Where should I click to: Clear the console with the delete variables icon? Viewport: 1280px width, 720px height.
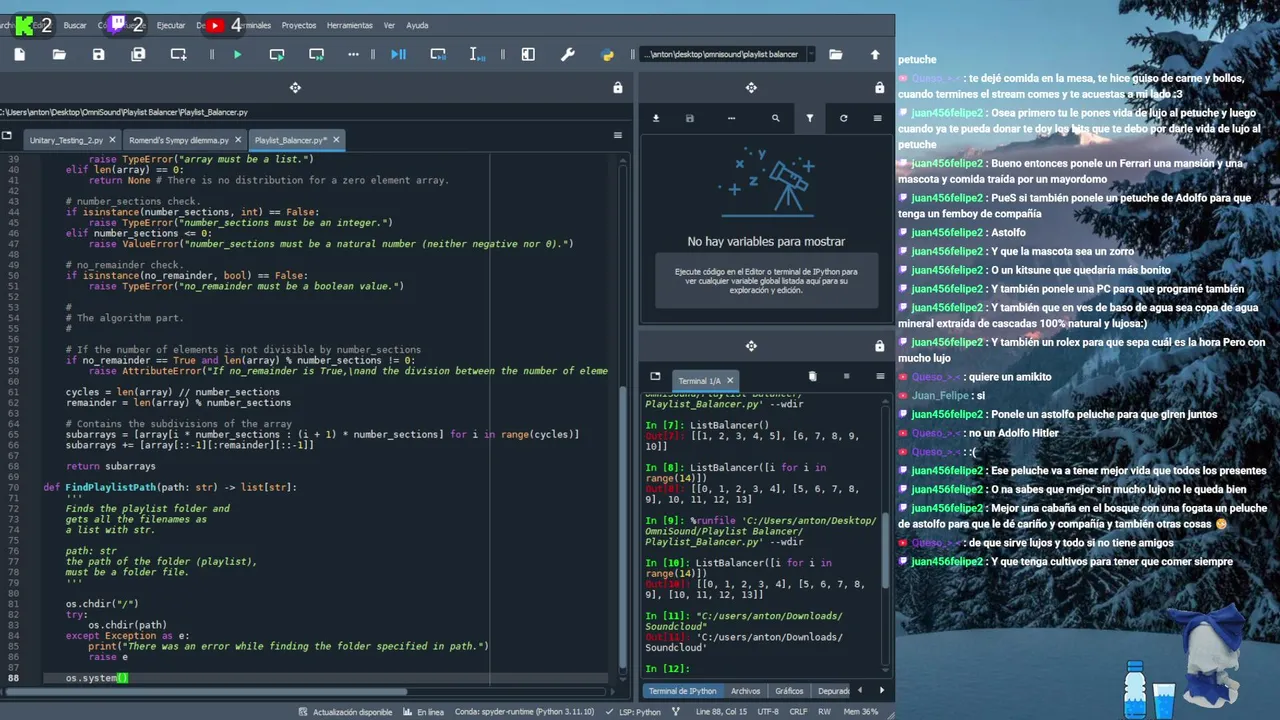pyautogui.click(x=812, y=376)
